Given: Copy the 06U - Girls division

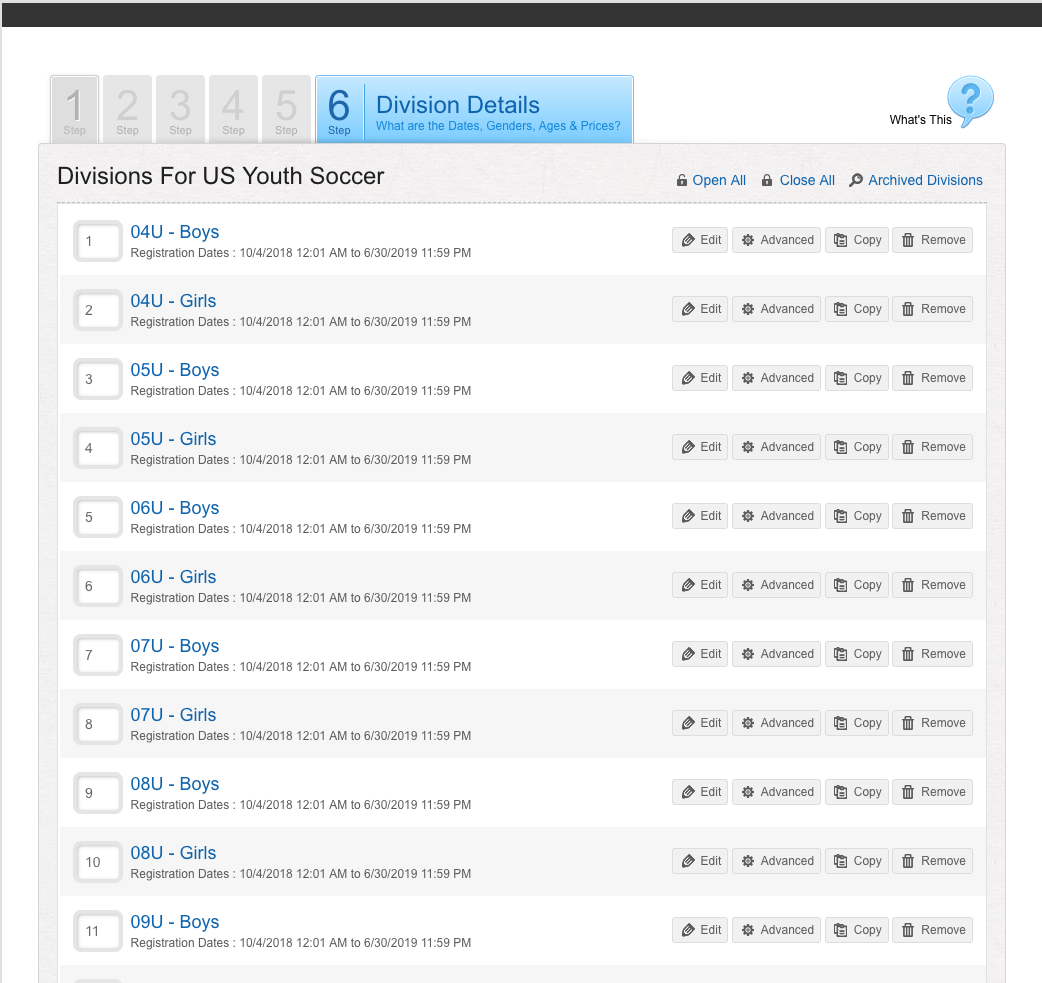Looking at the screenshot, I should tap(857, 585).
